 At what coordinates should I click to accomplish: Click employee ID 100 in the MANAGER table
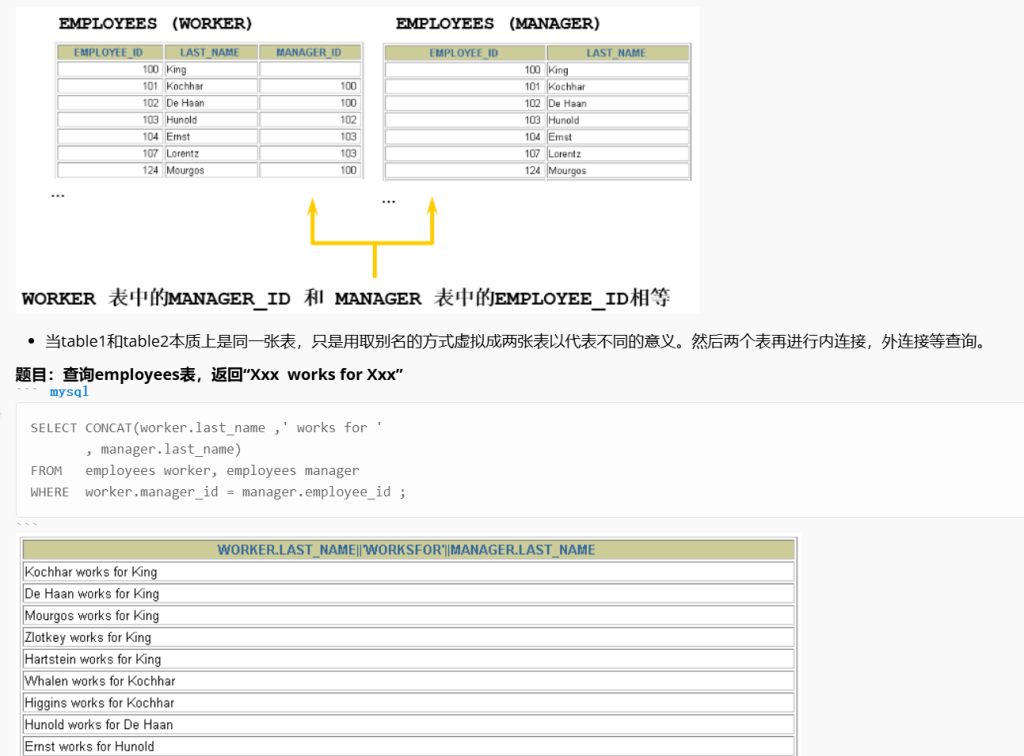[x=532, y=70]
